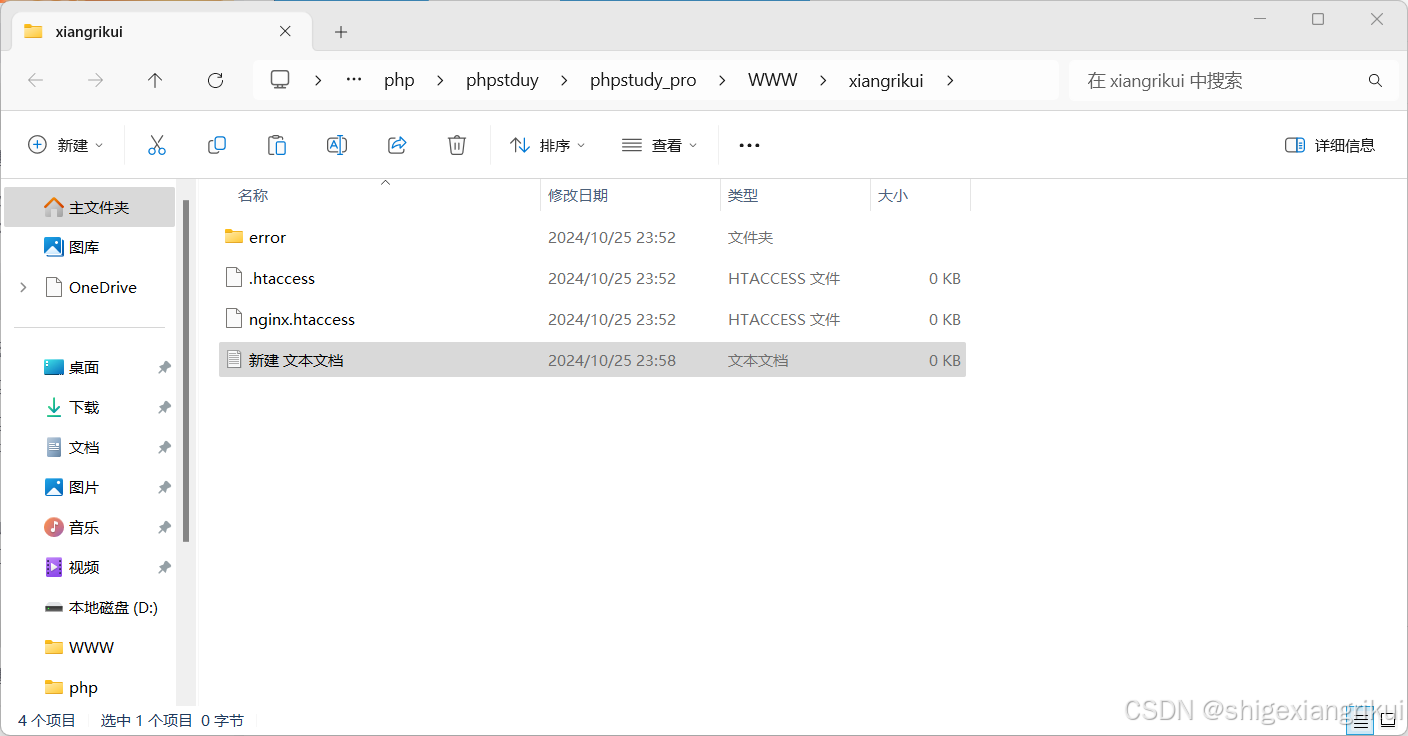Select the Cut tool in the toolbar

click(157, 144)
